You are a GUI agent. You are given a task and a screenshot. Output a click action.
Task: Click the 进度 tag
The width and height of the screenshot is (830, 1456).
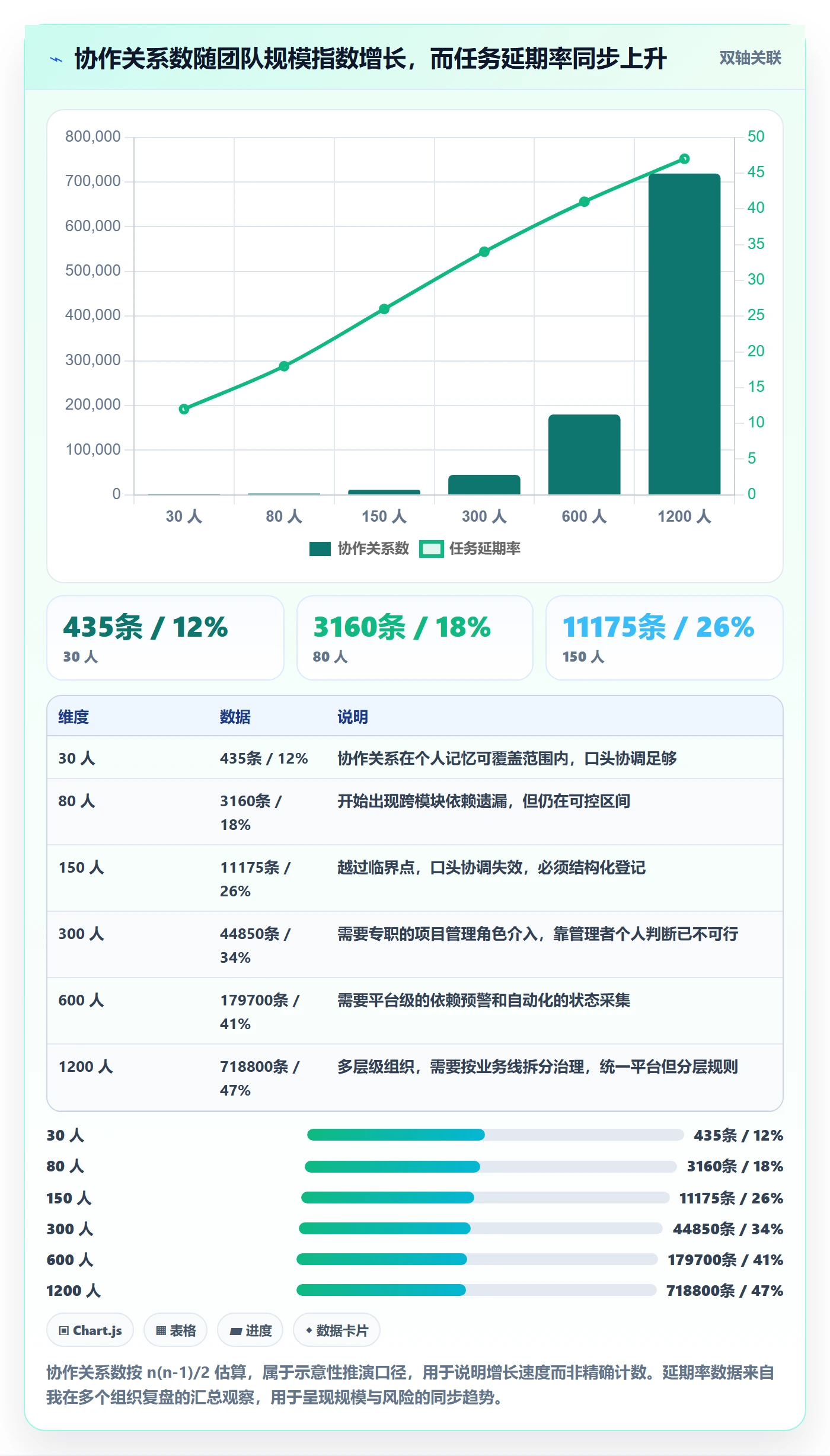click(250, 1330)
